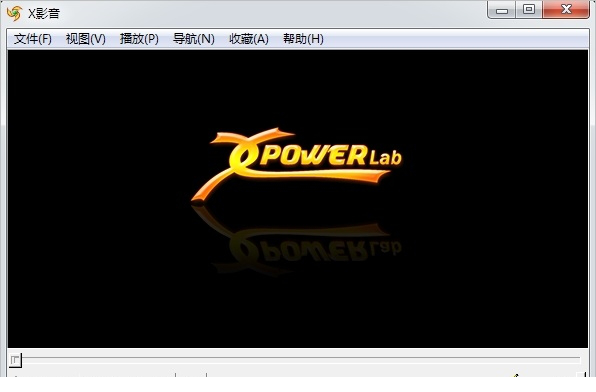Open the 视图(V) menu
The height and width of the screenshot is (392, 596).
click(x=86, y=39)
